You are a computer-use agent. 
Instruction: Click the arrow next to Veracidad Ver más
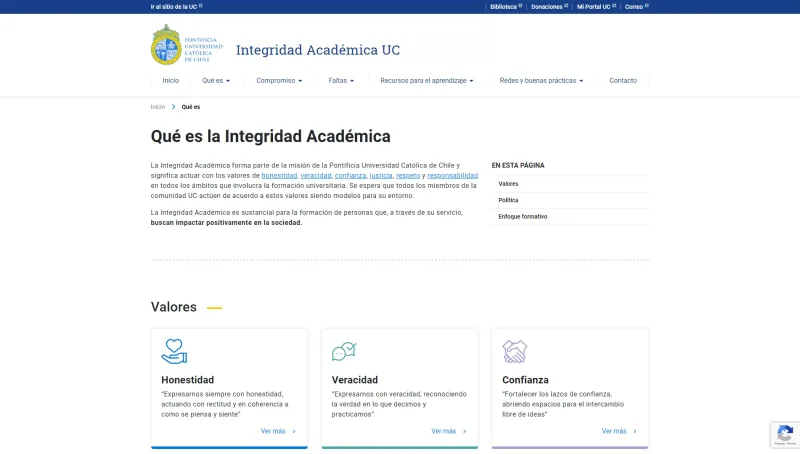click(x=464, y=432)
